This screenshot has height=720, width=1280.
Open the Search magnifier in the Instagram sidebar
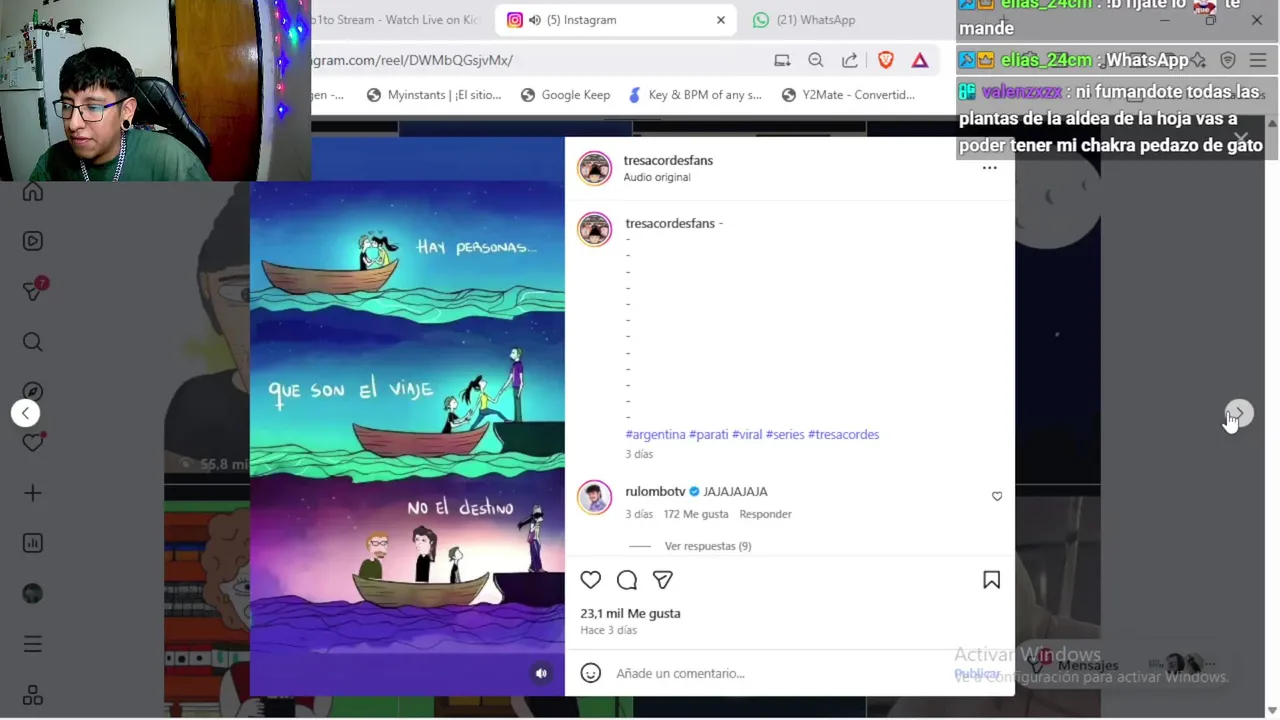tap(33, 342)
